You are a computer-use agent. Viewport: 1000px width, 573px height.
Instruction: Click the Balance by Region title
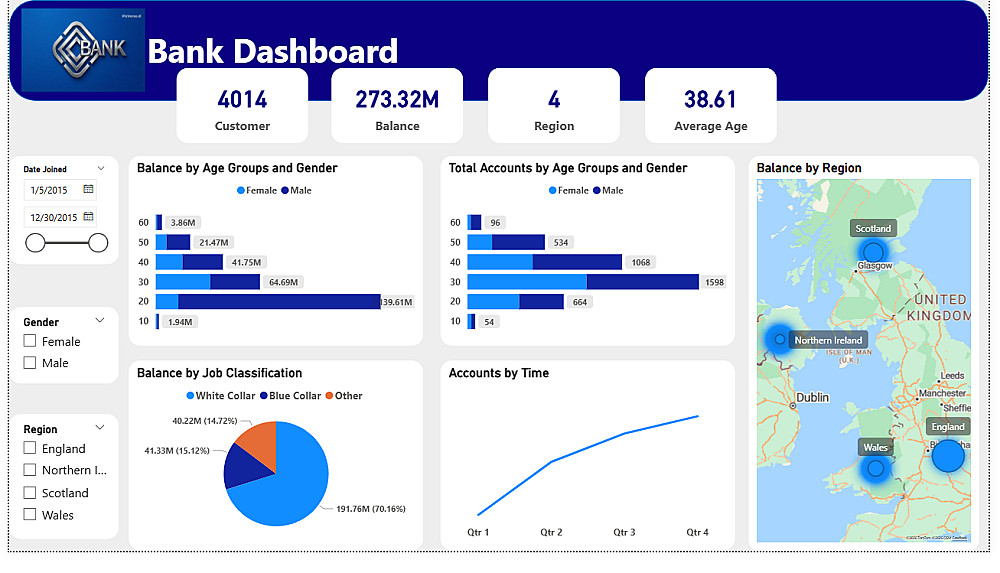point(809,168)
